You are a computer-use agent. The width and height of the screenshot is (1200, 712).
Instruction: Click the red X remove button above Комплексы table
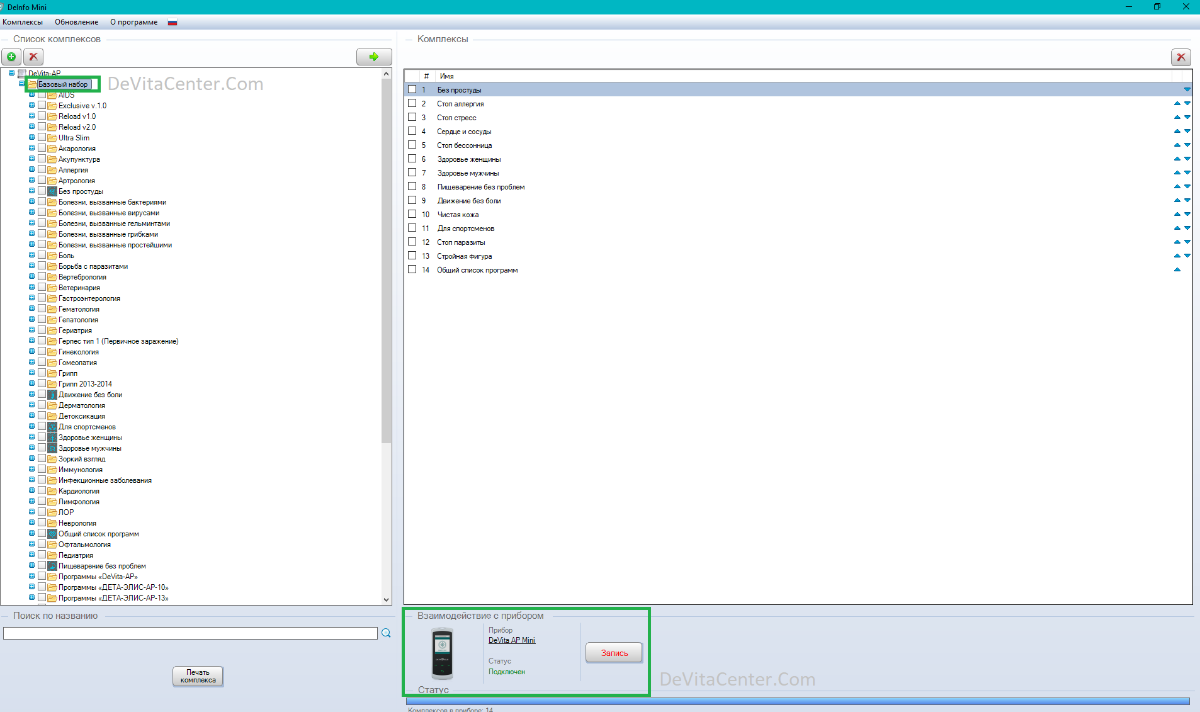pos(1181,57)
